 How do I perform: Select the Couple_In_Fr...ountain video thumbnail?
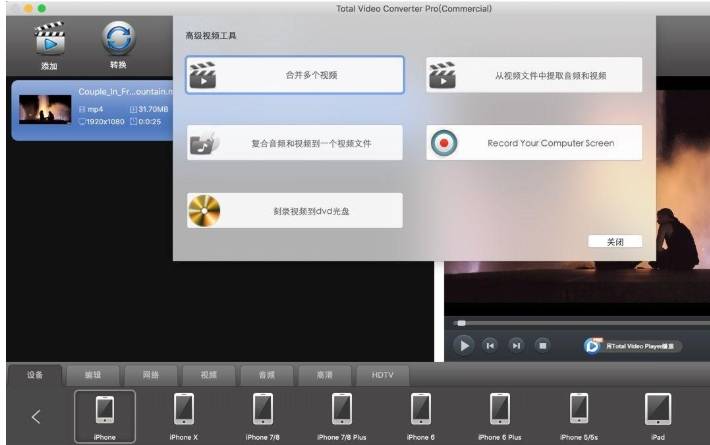[45, 110]
